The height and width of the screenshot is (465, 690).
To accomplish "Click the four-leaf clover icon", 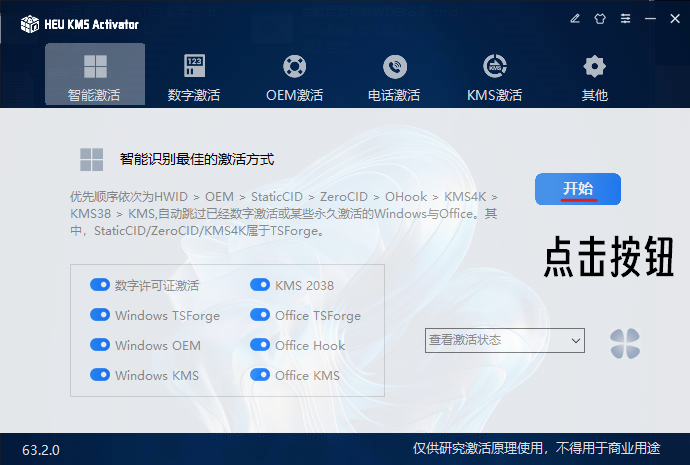I will [x=625, y=343].
